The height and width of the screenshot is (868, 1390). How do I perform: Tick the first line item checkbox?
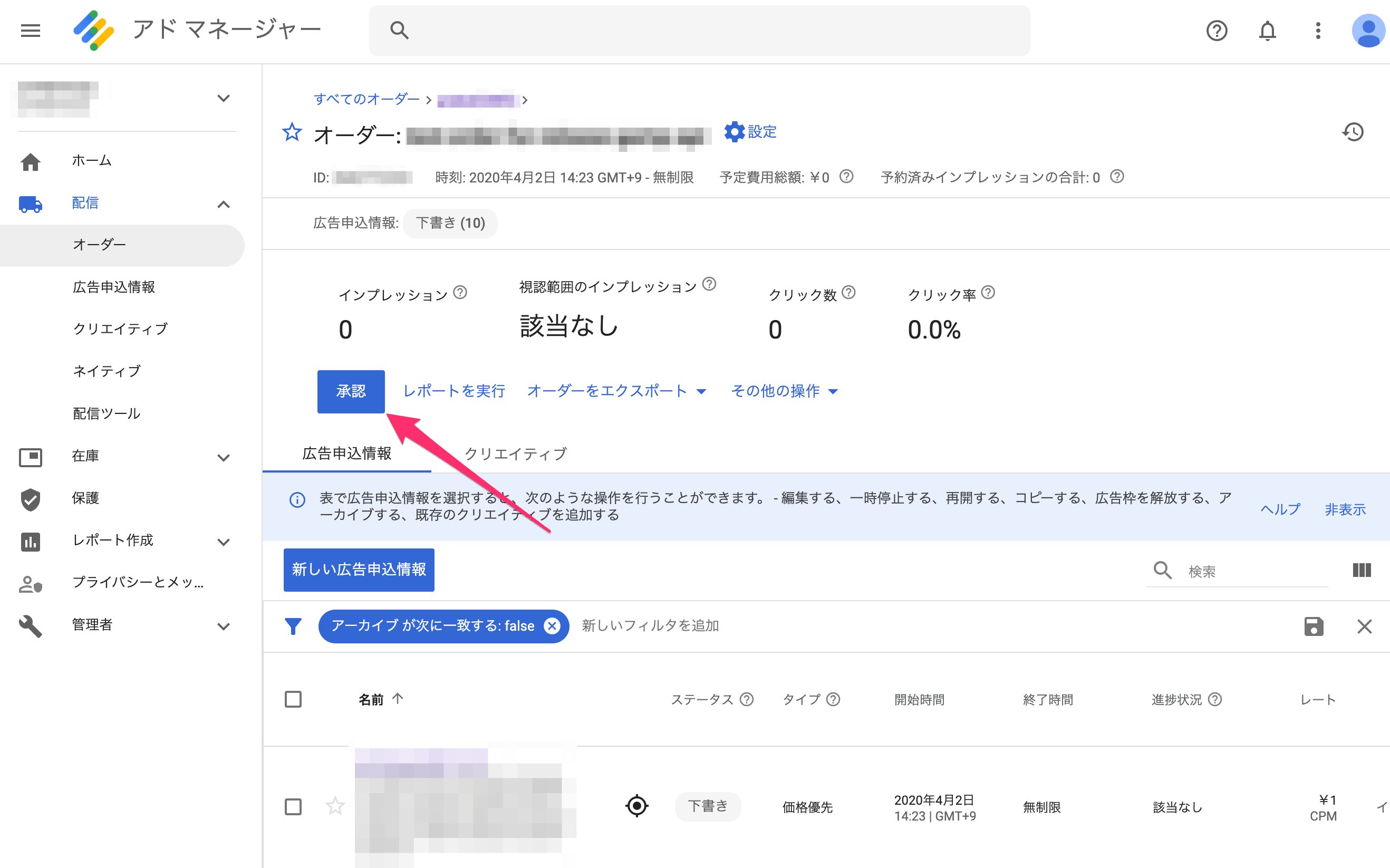(293, 807)
